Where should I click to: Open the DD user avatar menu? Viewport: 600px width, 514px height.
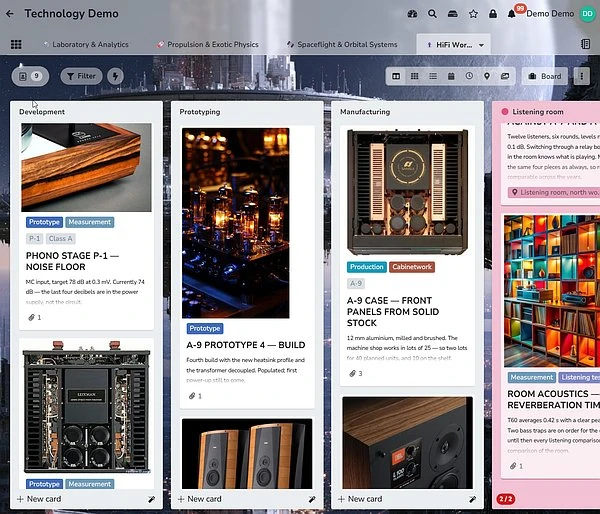click(587, 14)
